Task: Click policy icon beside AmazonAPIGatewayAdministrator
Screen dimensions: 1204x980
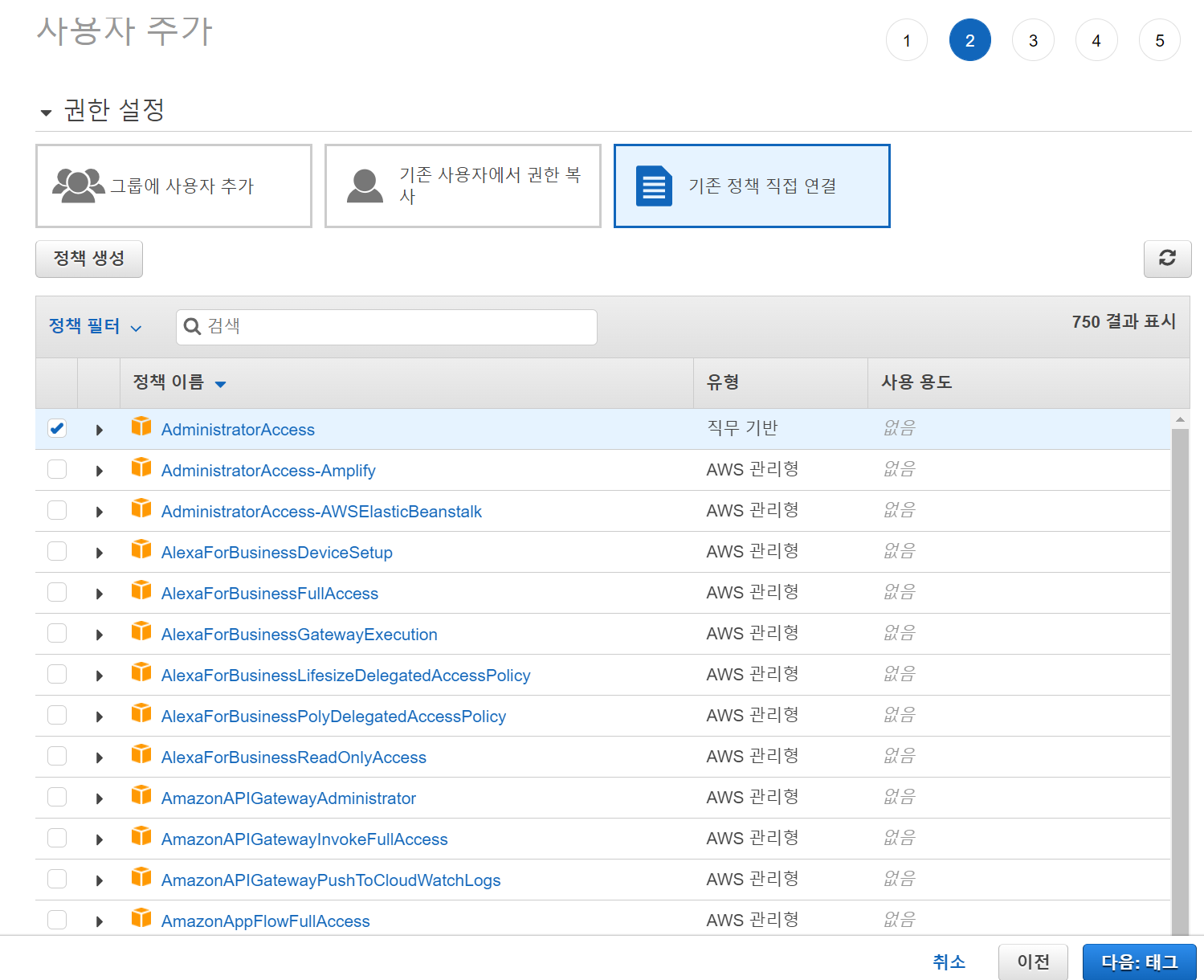Action: pos(141,795)
